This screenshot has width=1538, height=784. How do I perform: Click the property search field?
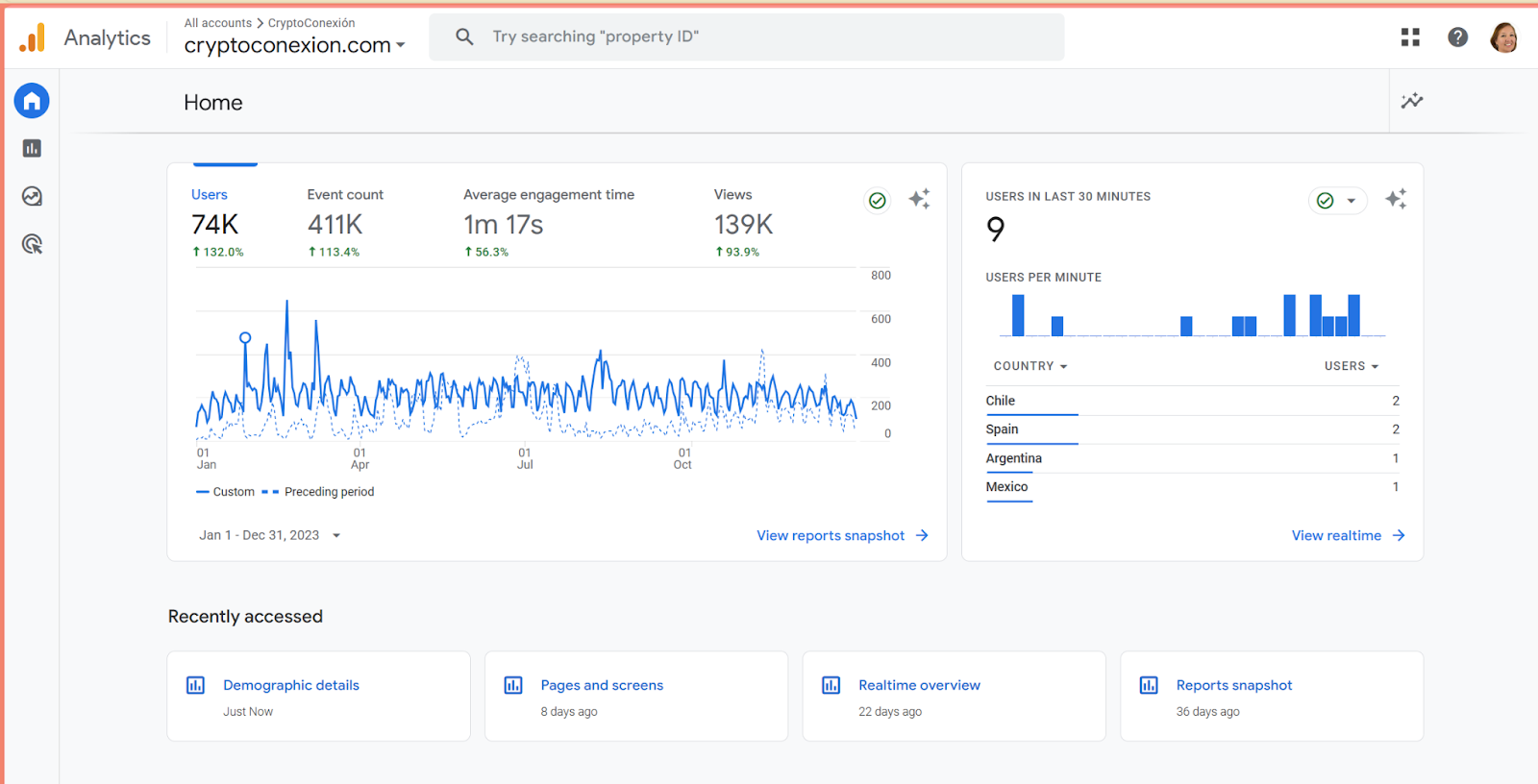746,37
